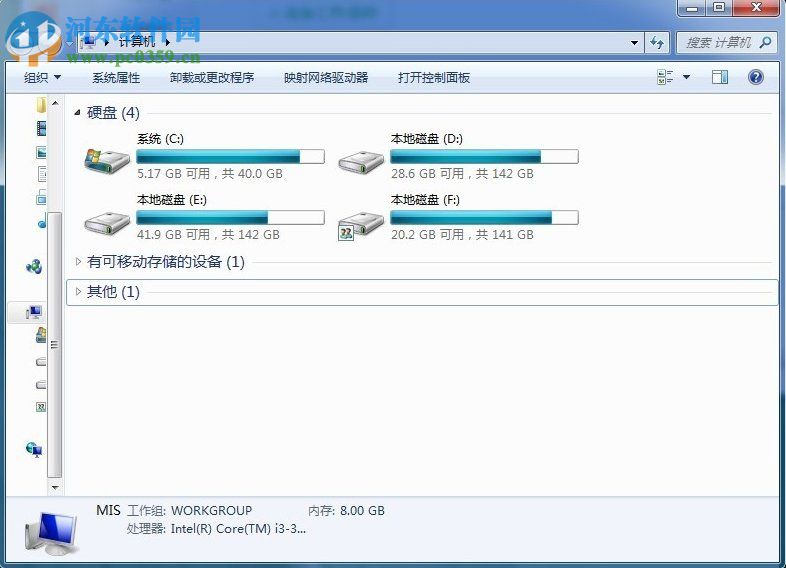
Task: Open the Help question mark icon
Action: (755, 77)
